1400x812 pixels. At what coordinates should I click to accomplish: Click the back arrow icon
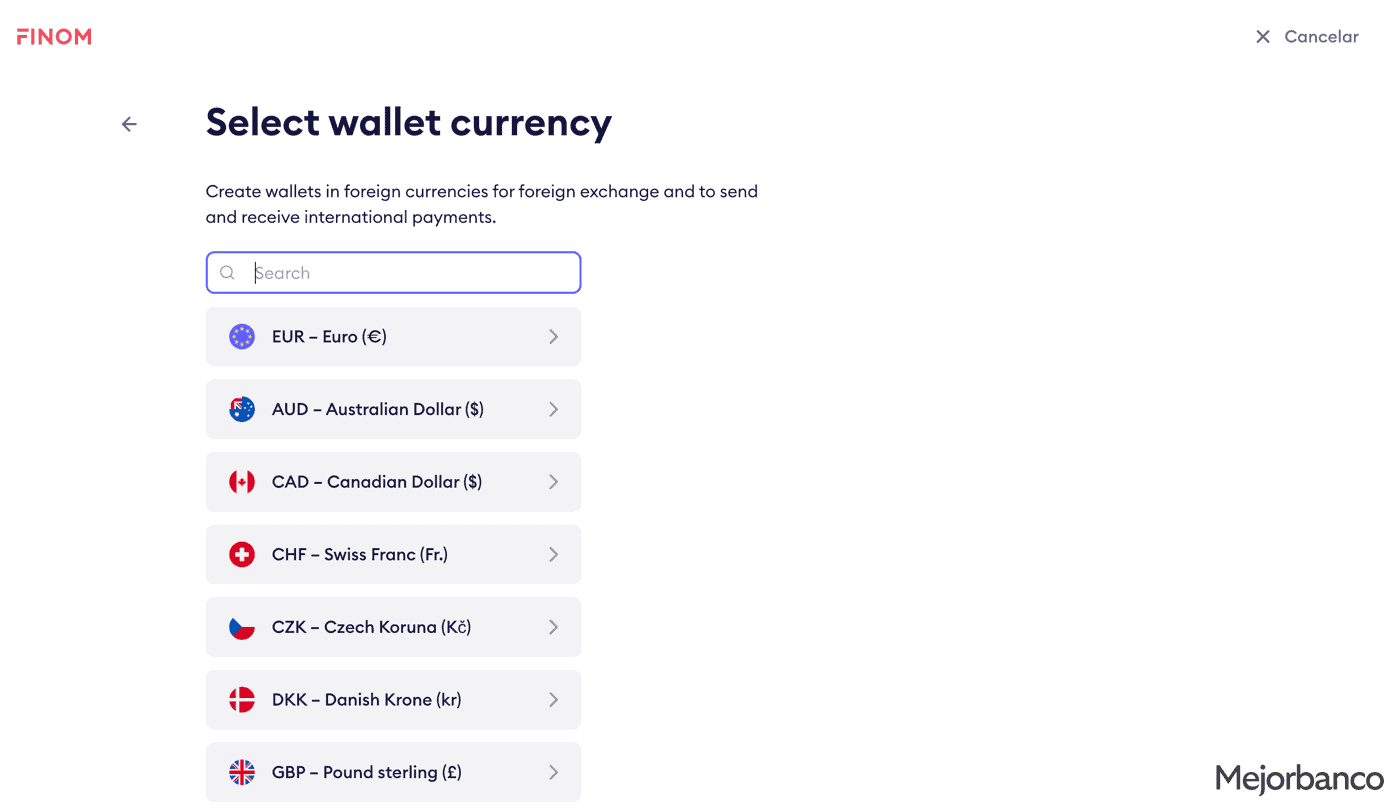pos(129,124)
